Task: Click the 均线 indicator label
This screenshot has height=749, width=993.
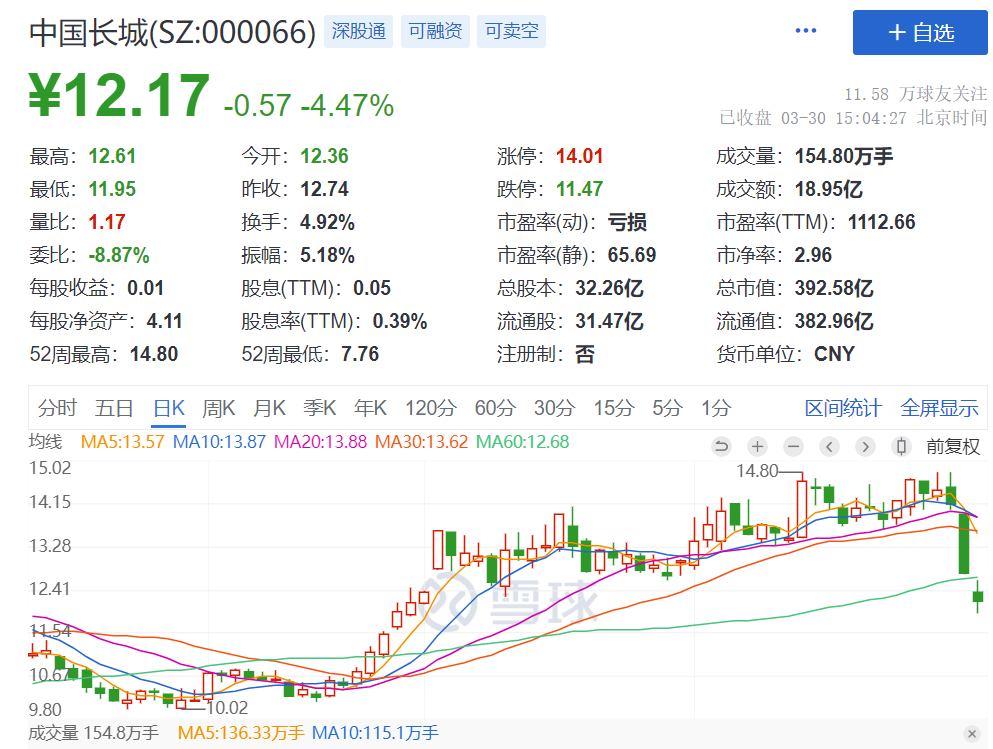Action: [46, 442]
